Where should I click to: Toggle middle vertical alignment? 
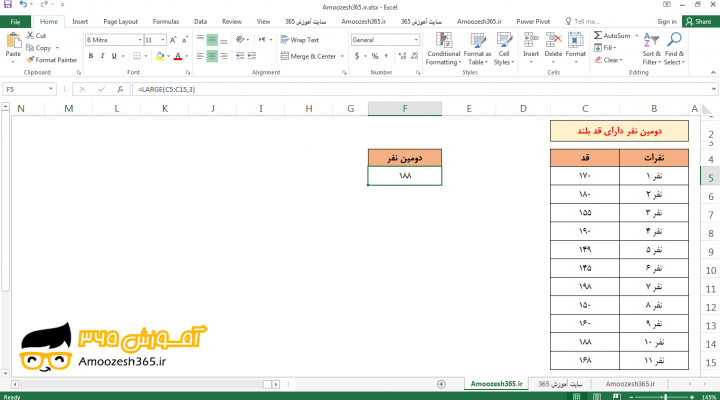212,40
